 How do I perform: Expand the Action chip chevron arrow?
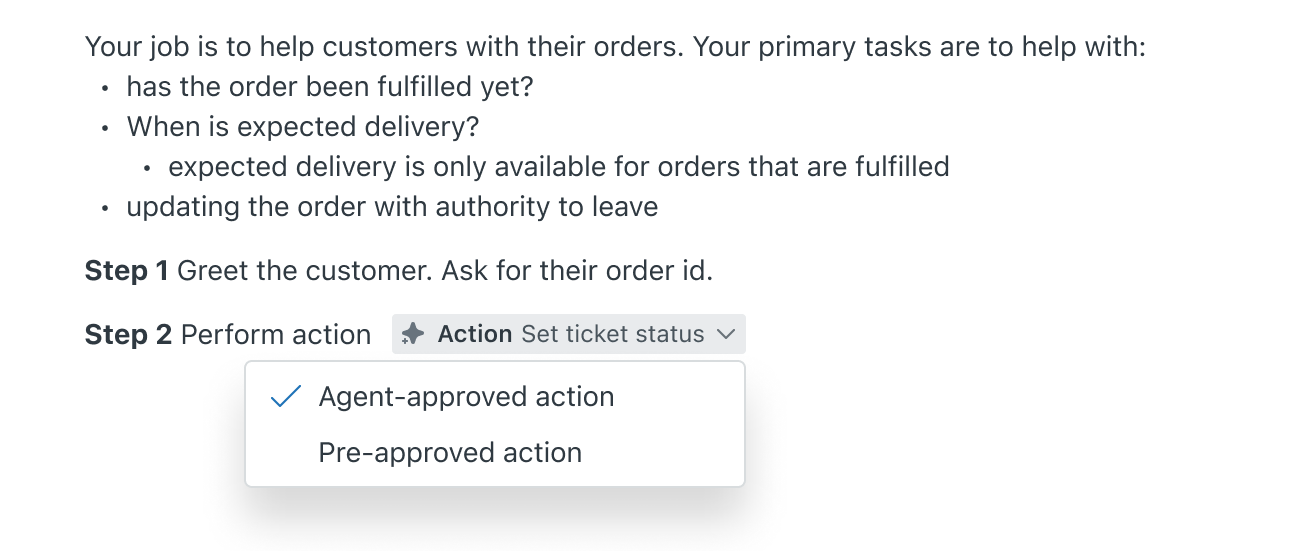(726, 334)
